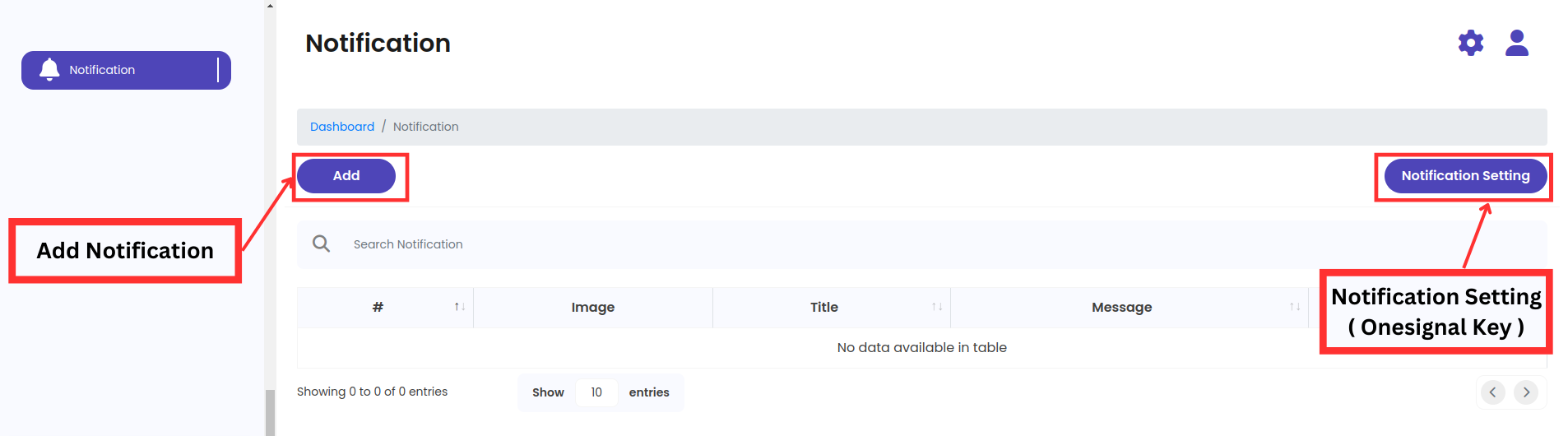Click the Add button
The image size is (1568, 436).
[346, 176]
